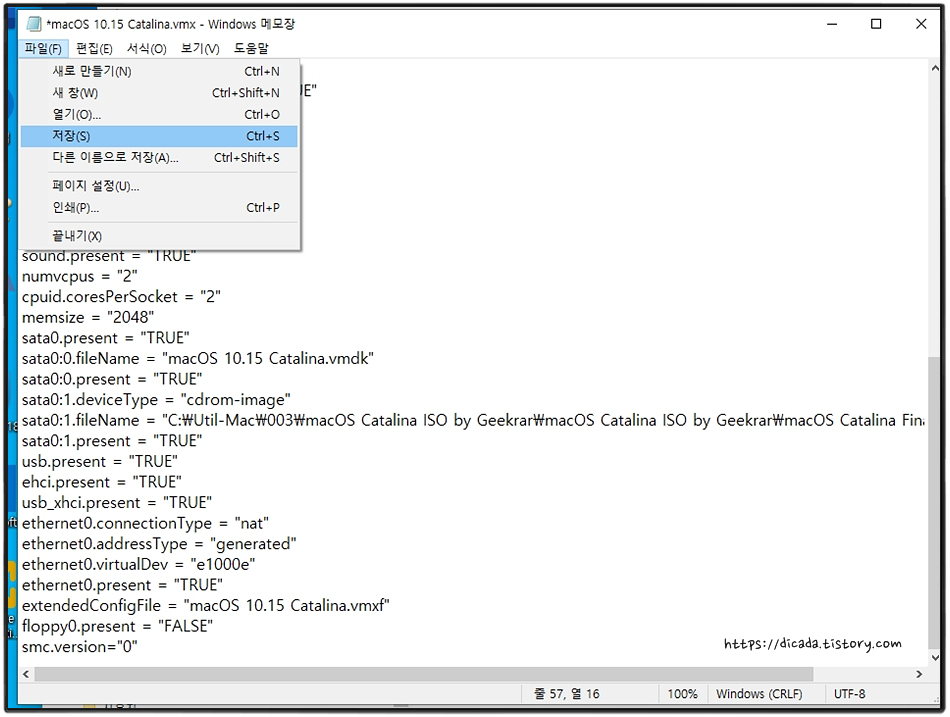Click line sound.present = "TRUE"
Viewport: 950px width, 717px height.
(109, 256)
